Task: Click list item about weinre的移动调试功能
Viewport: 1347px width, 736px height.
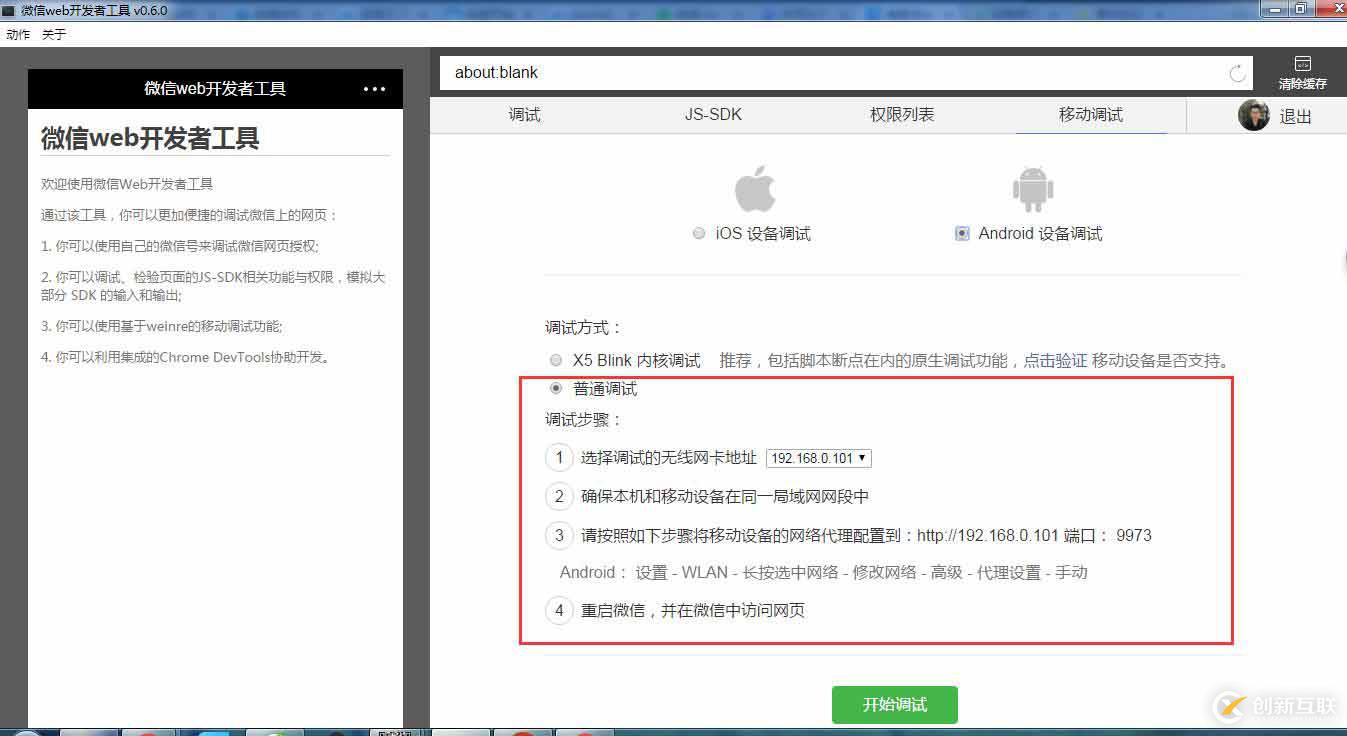Action: pyautogui.click(x=161, y=326)
